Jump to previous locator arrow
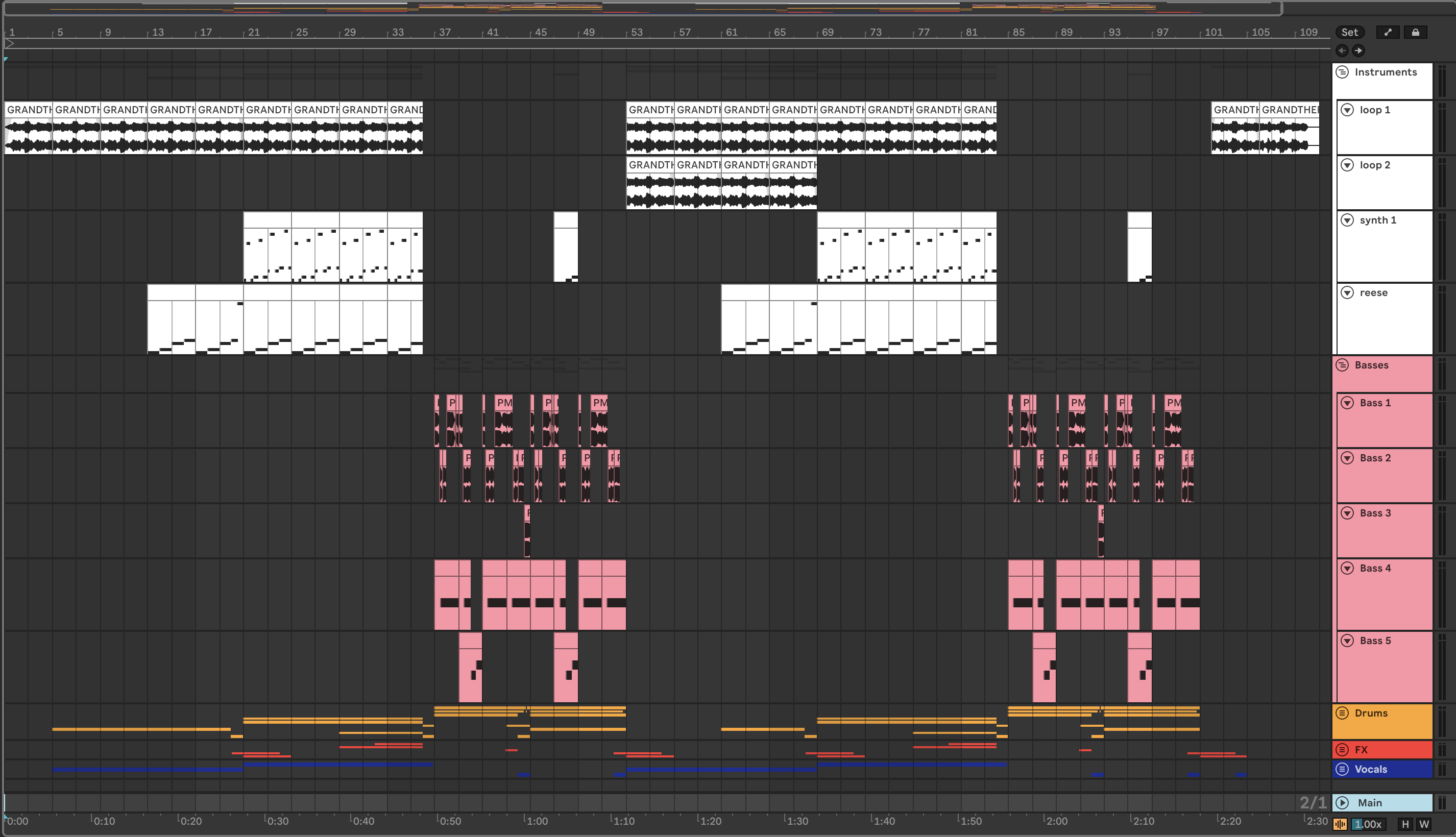This screenshot has height=837, width=1456. pyautogui.click(x=1342, y=51)
